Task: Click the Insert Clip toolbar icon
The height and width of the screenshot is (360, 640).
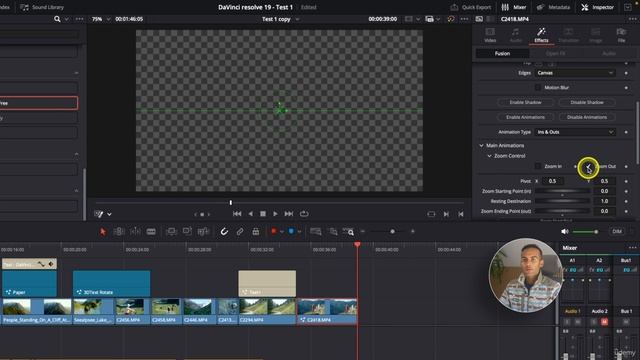Action: pos(171,231)
